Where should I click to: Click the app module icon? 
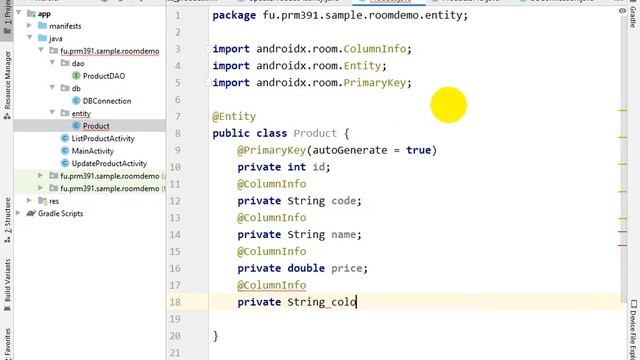(x=31, y=14)
